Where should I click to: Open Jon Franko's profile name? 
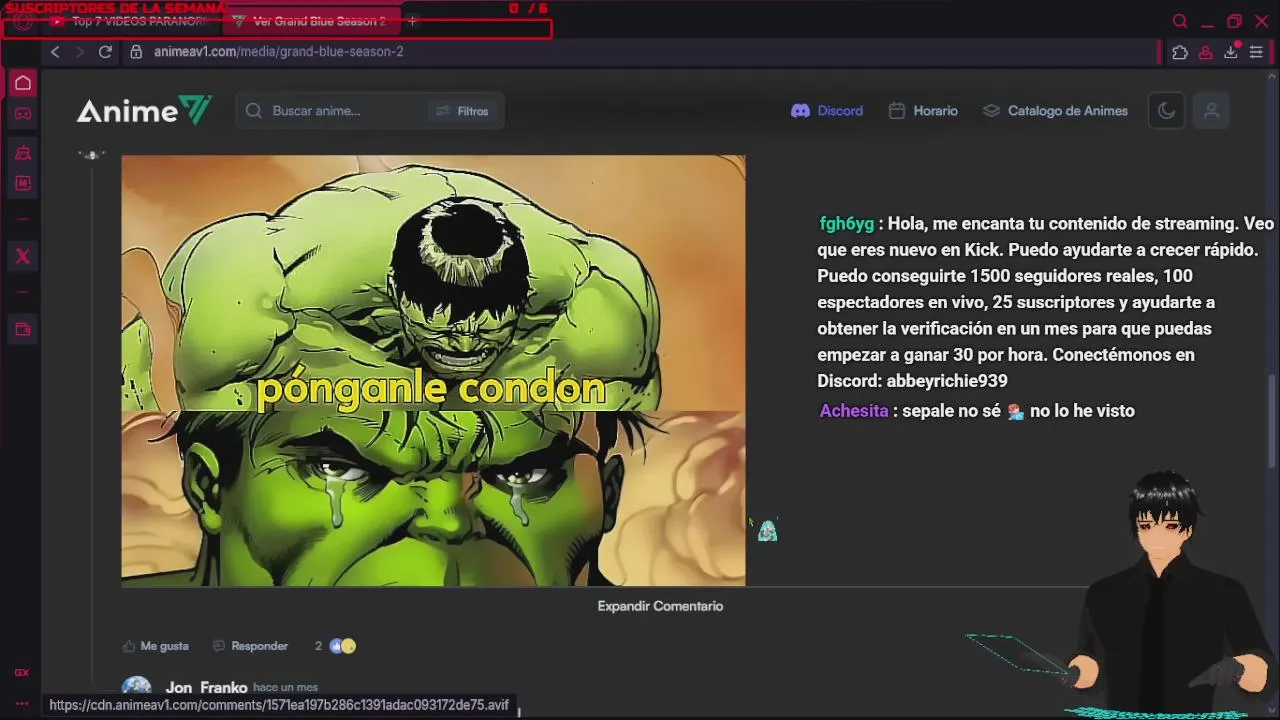tap(206, 688)
